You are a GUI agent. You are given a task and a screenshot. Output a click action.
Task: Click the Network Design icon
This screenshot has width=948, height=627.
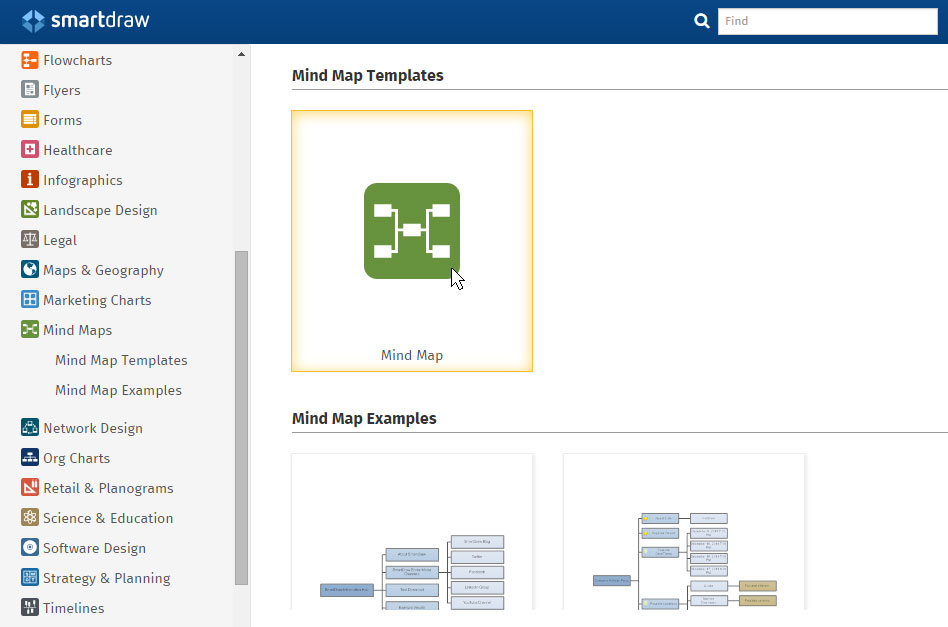(x=30, y=427)
